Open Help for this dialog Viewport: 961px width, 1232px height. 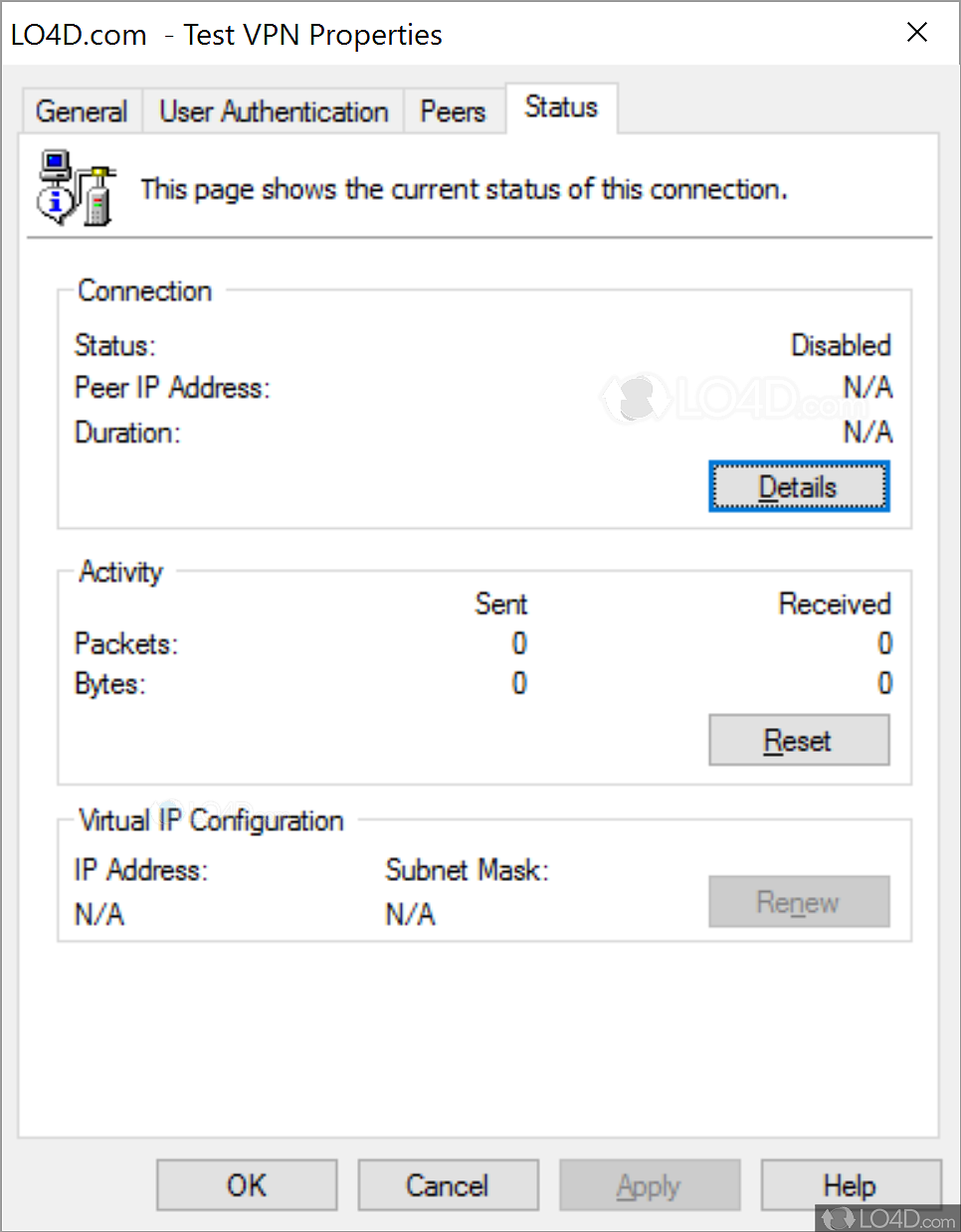tap(851, 1185)
